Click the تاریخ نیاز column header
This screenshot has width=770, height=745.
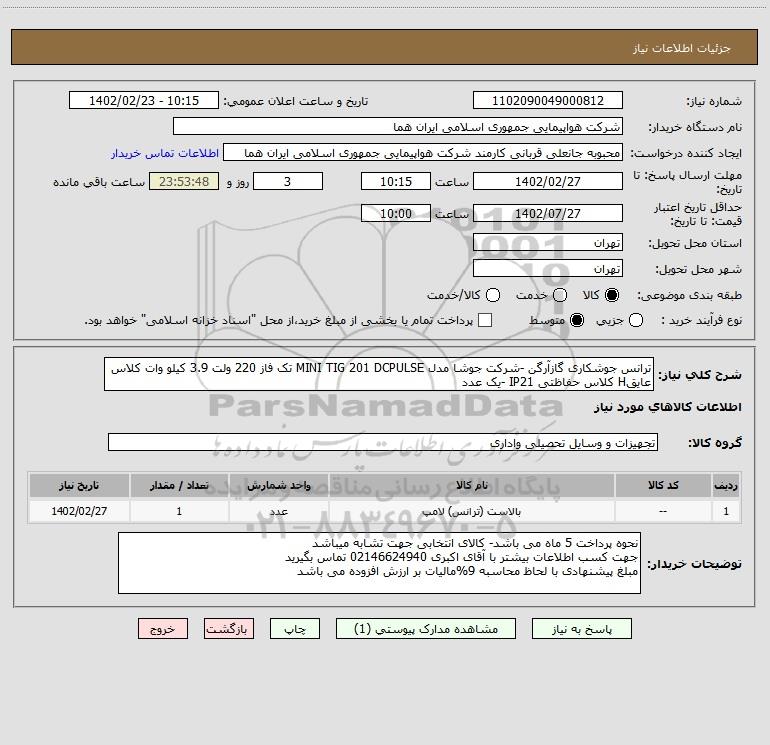pyautogui.click(x=79, y=485)
